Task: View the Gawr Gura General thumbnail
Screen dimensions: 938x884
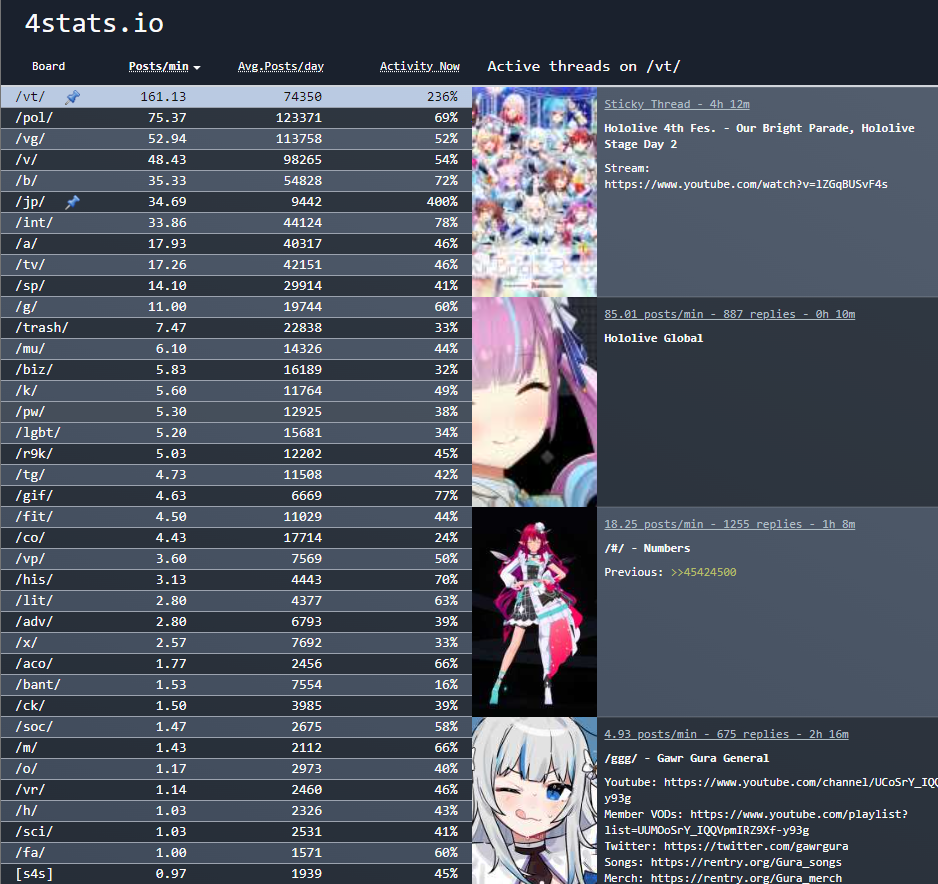Action: 534,800
